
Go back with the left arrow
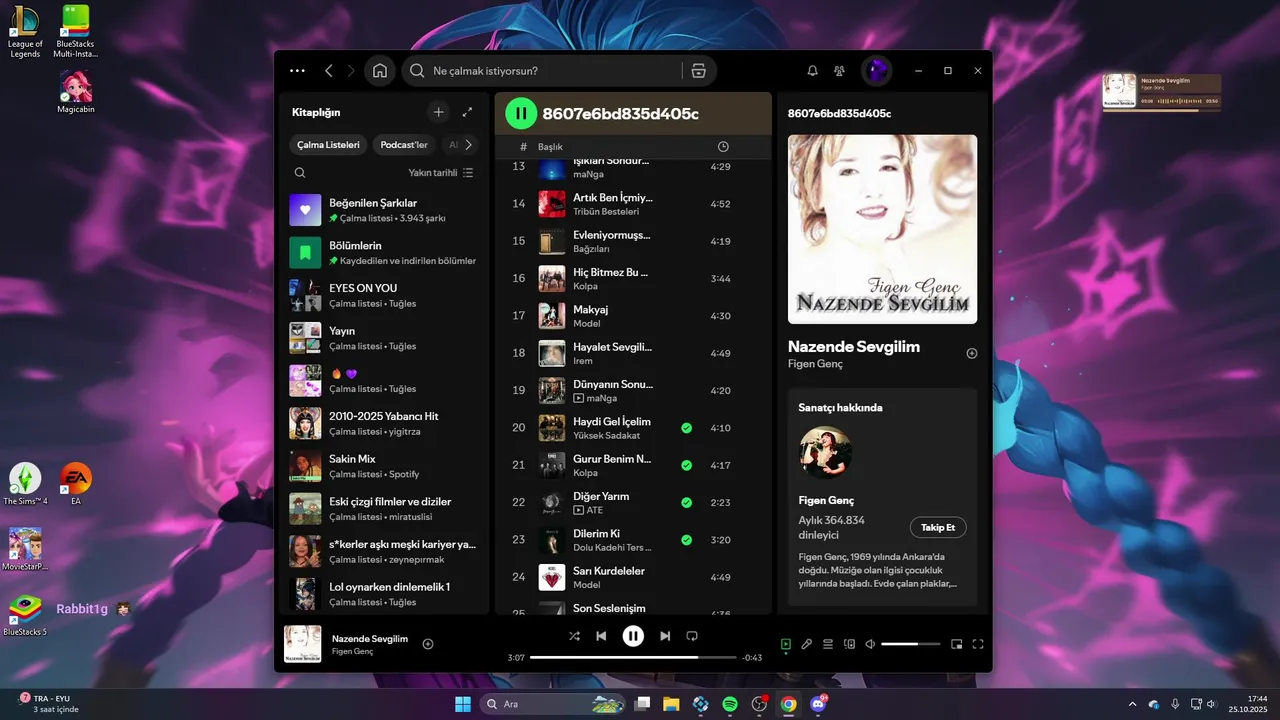click(329, 71)
